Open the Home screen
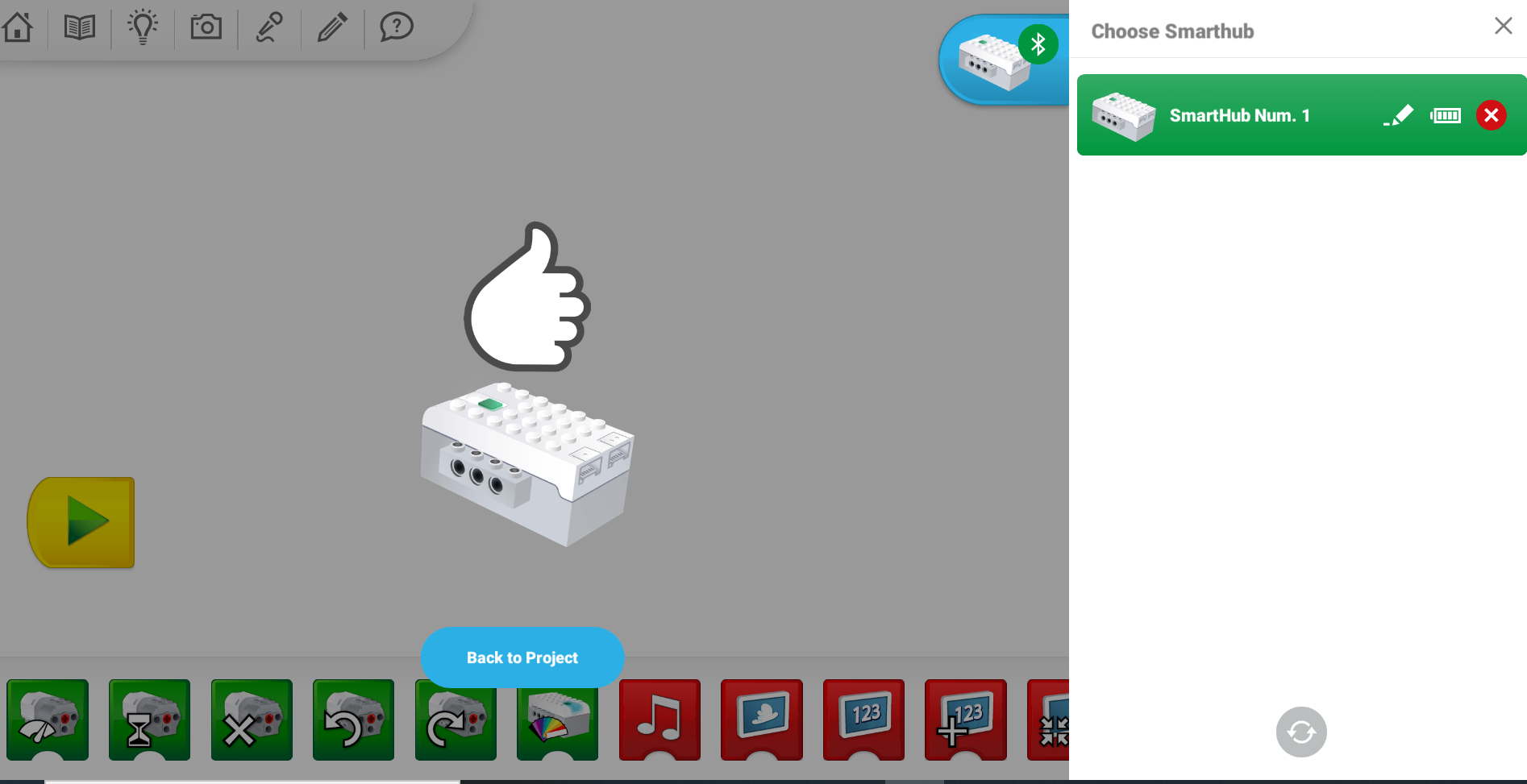 coord(18,27)
